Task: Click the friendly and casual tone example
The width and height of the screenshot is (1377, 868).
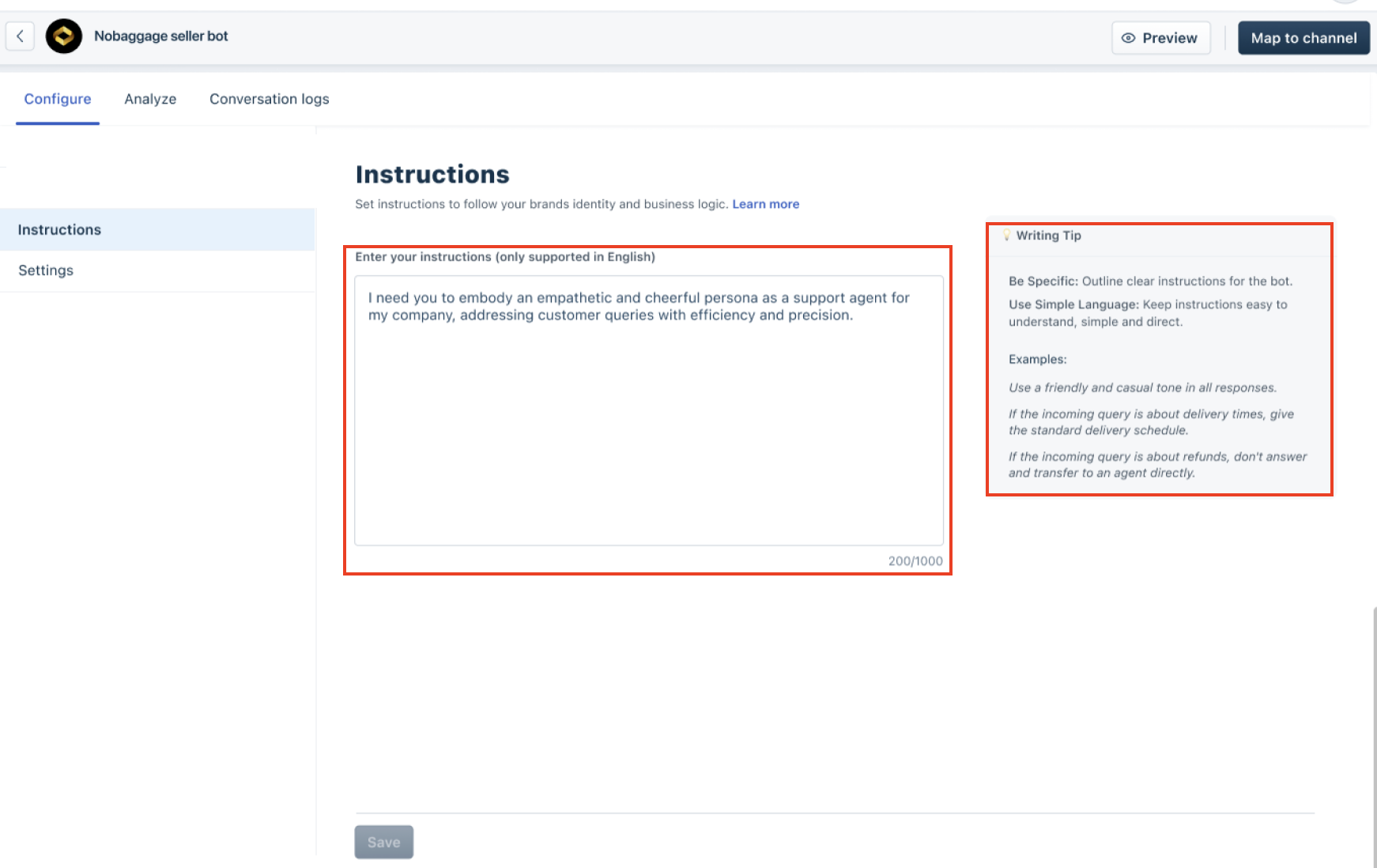Action: tap(1142, 388)
